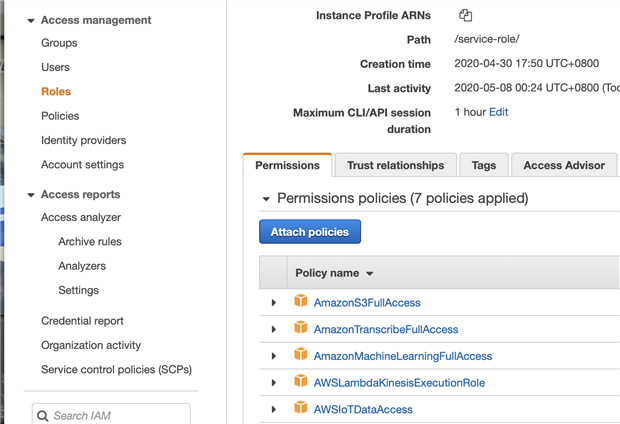Screen dimensions: 620x424
Task: Expand the AmazonTranscribeFullAccess policy row
Action: coord(274,329)
